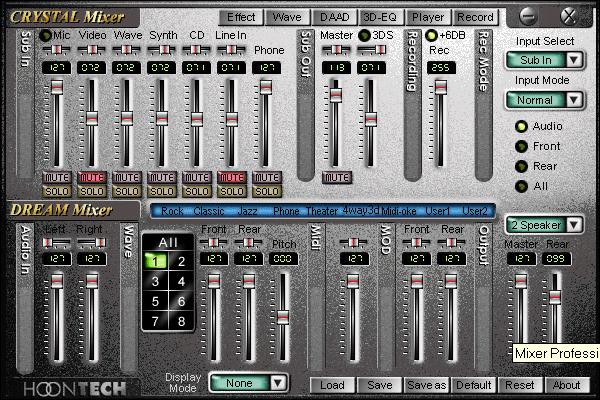The width and height of the screenshot is (600, 400).
Task: Open the Wave tab
Action: coord(287,17)
